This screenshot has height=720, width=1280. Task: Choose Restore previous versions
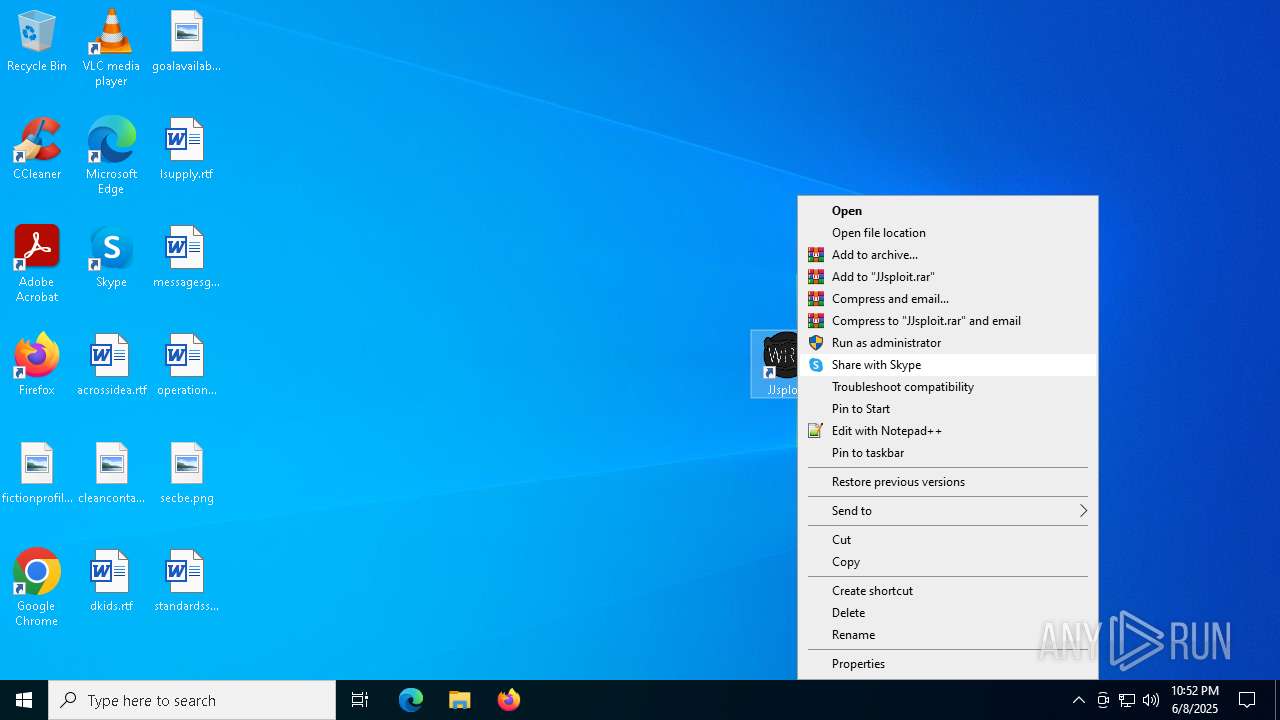pos(948,482)
